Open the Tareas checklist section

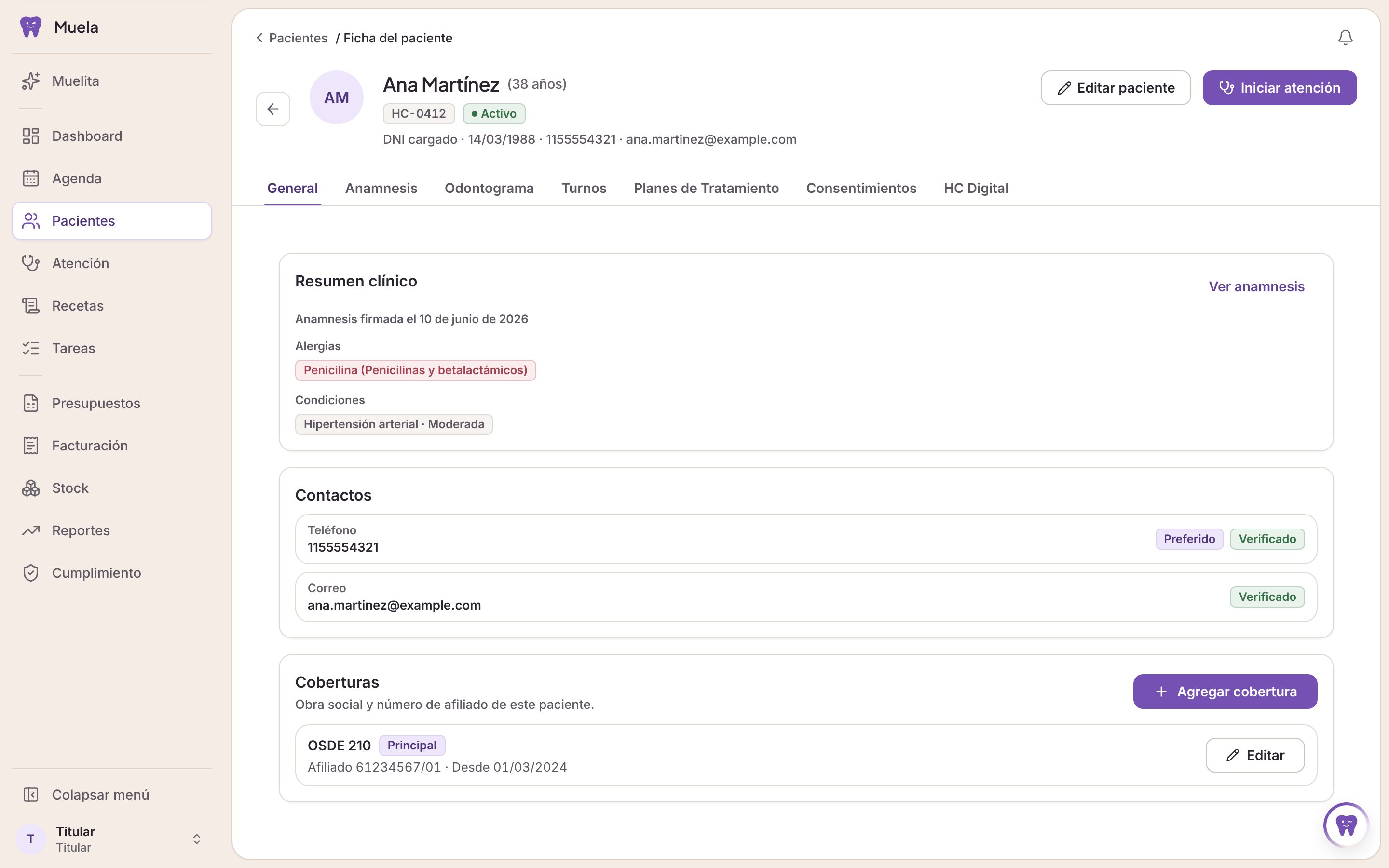(111, 349)
